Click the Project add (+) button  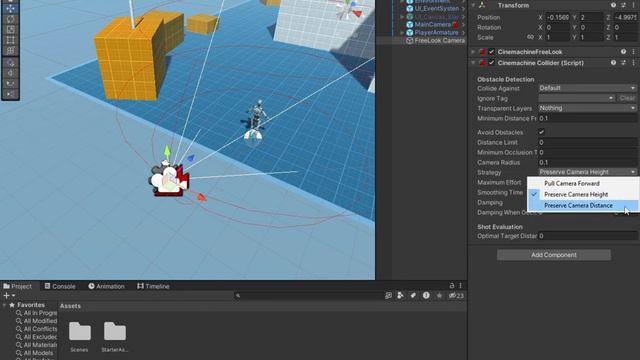coord(9,296)
